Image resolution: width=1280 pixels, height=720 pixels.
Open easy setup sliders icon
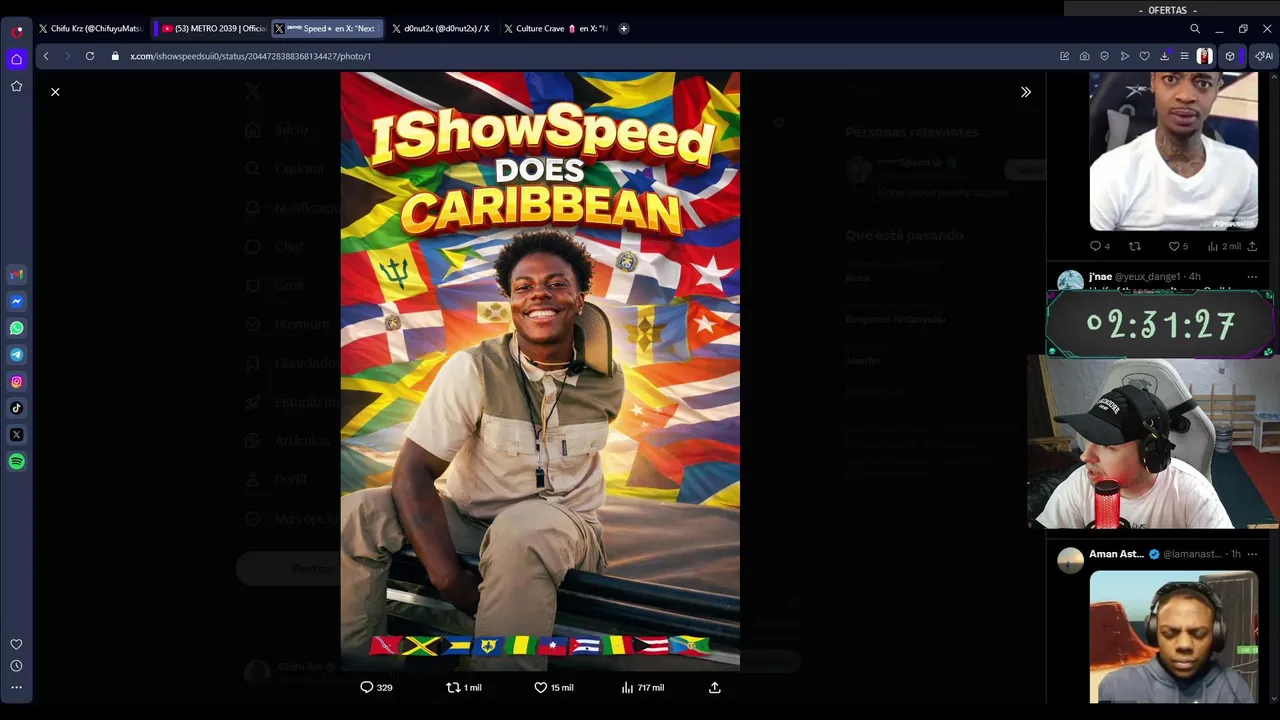point(1185,56)
